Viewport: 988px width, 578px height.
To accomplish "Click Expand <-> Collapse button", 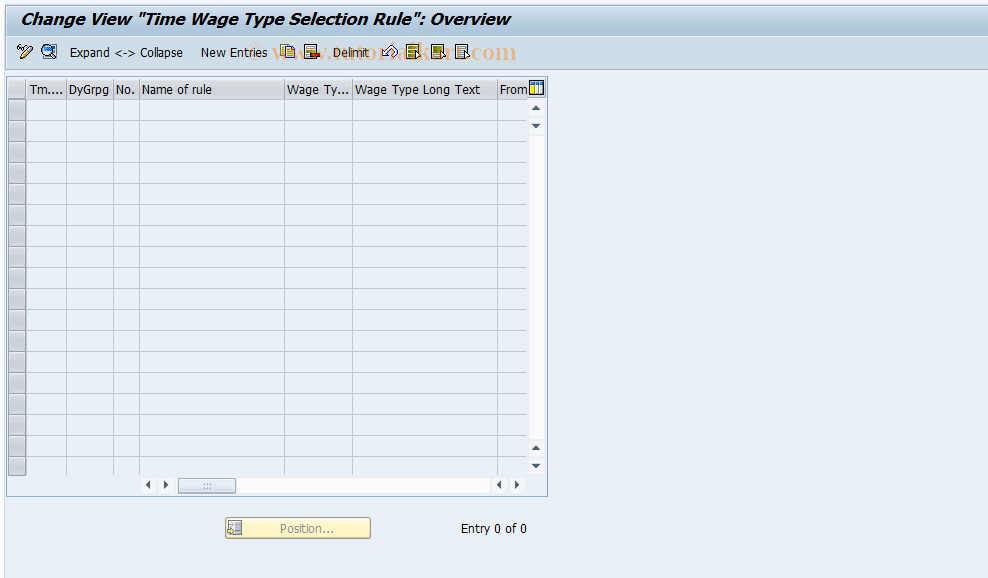I will [126, 53].
